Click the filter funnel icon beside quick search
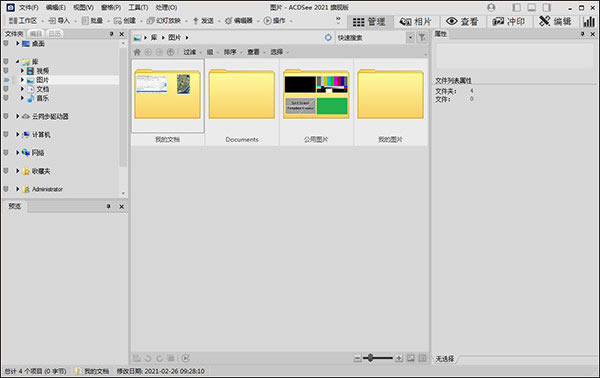 tap(422, 37)
